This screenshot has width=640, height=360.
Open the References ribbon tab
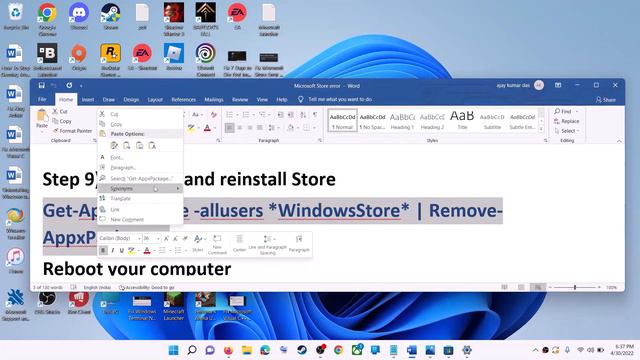184,99
